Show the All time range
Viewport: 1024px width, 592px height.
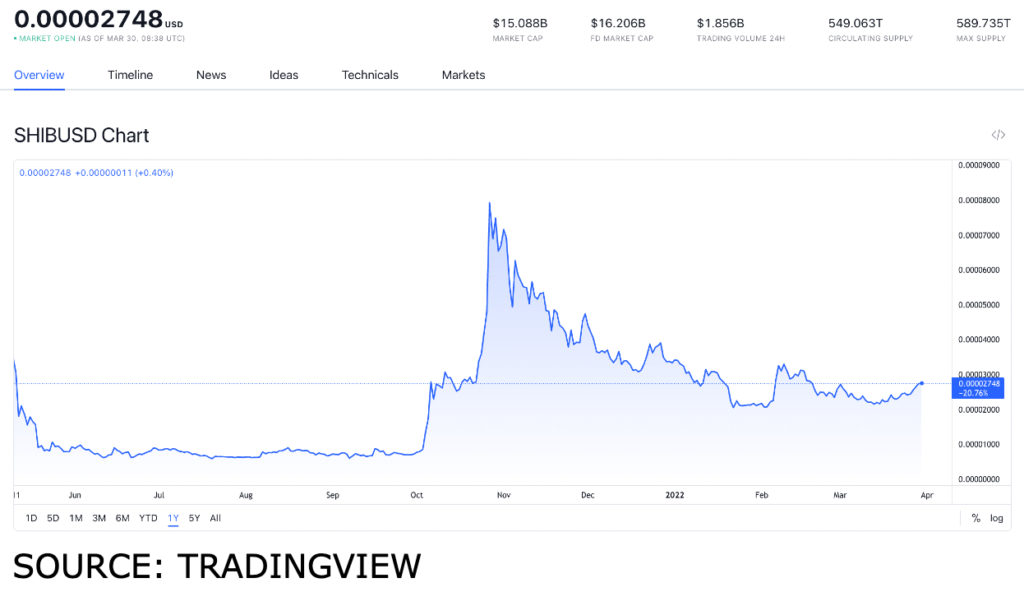coord(216,518)
